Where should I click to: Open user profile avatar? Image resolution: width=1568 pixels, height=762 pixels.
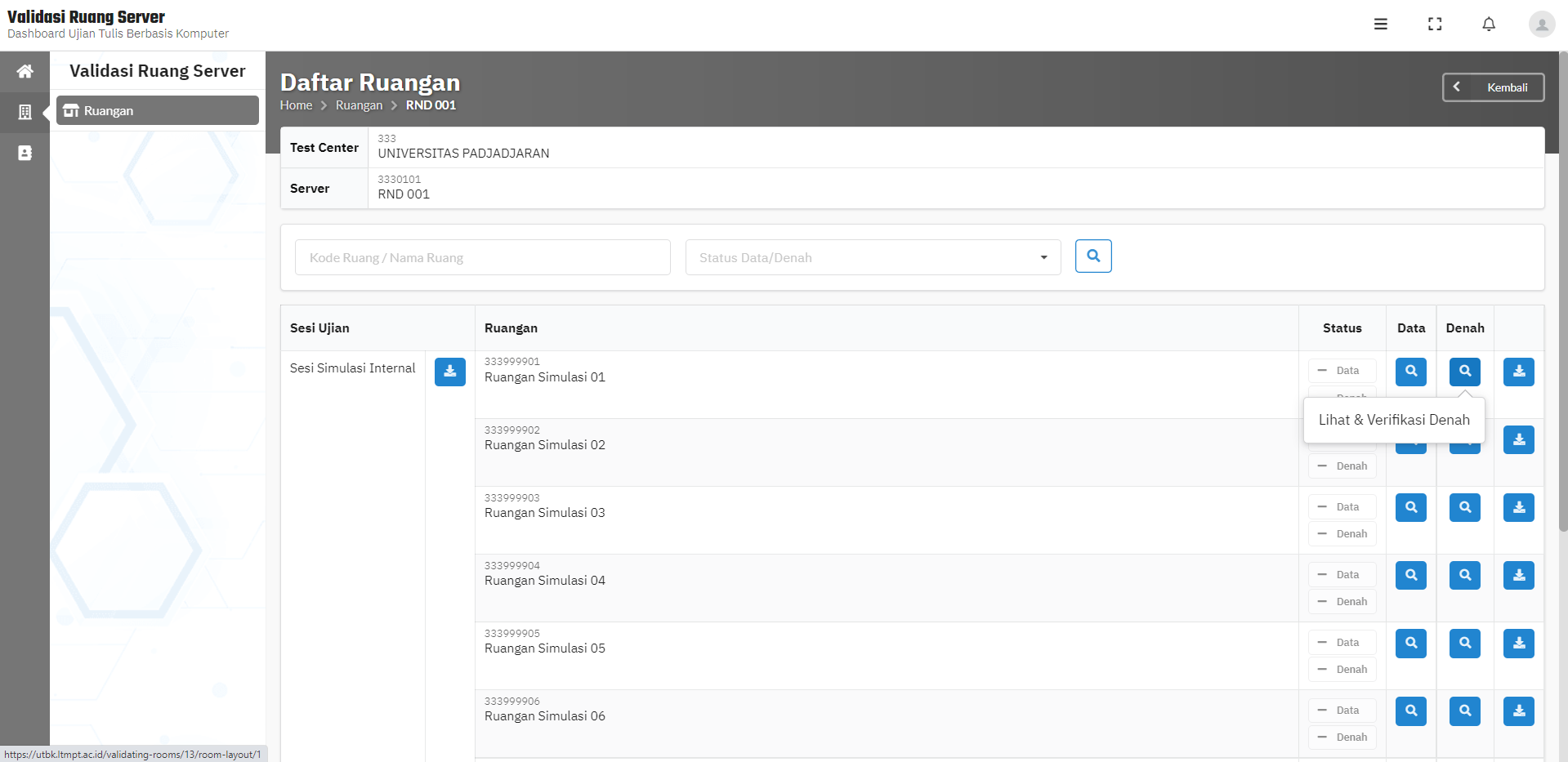1542,25
